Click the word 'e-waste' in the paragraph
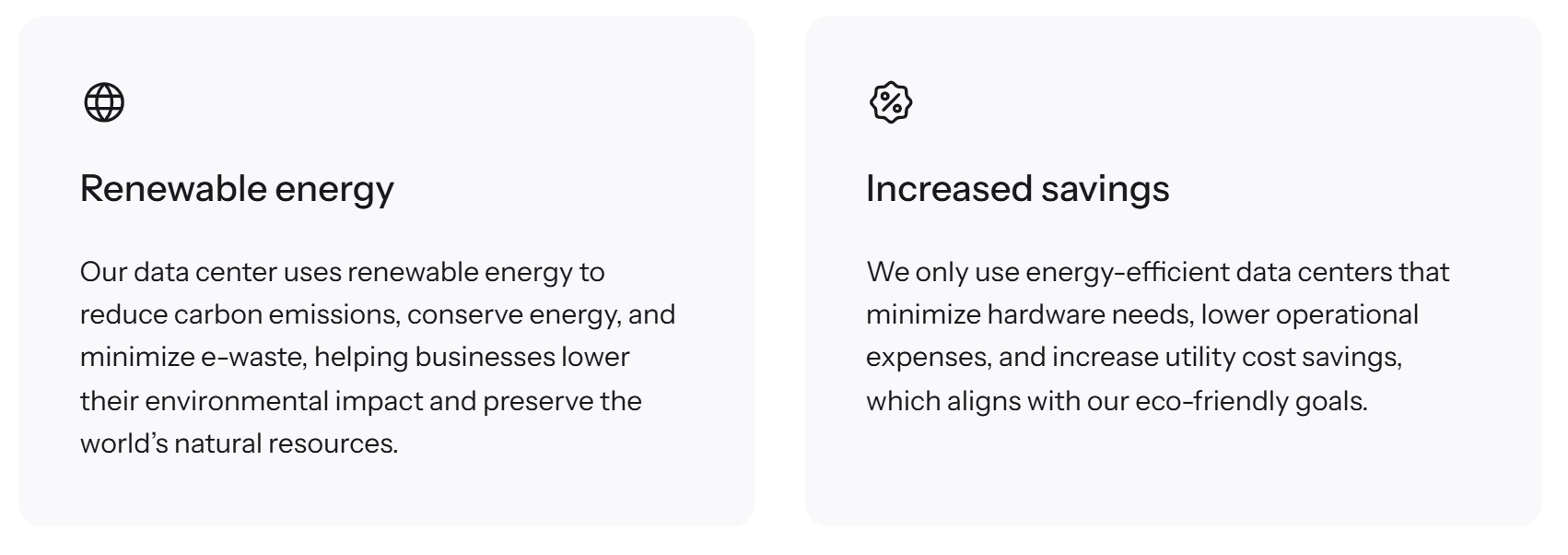The image size is (1568, 555). 252,358
